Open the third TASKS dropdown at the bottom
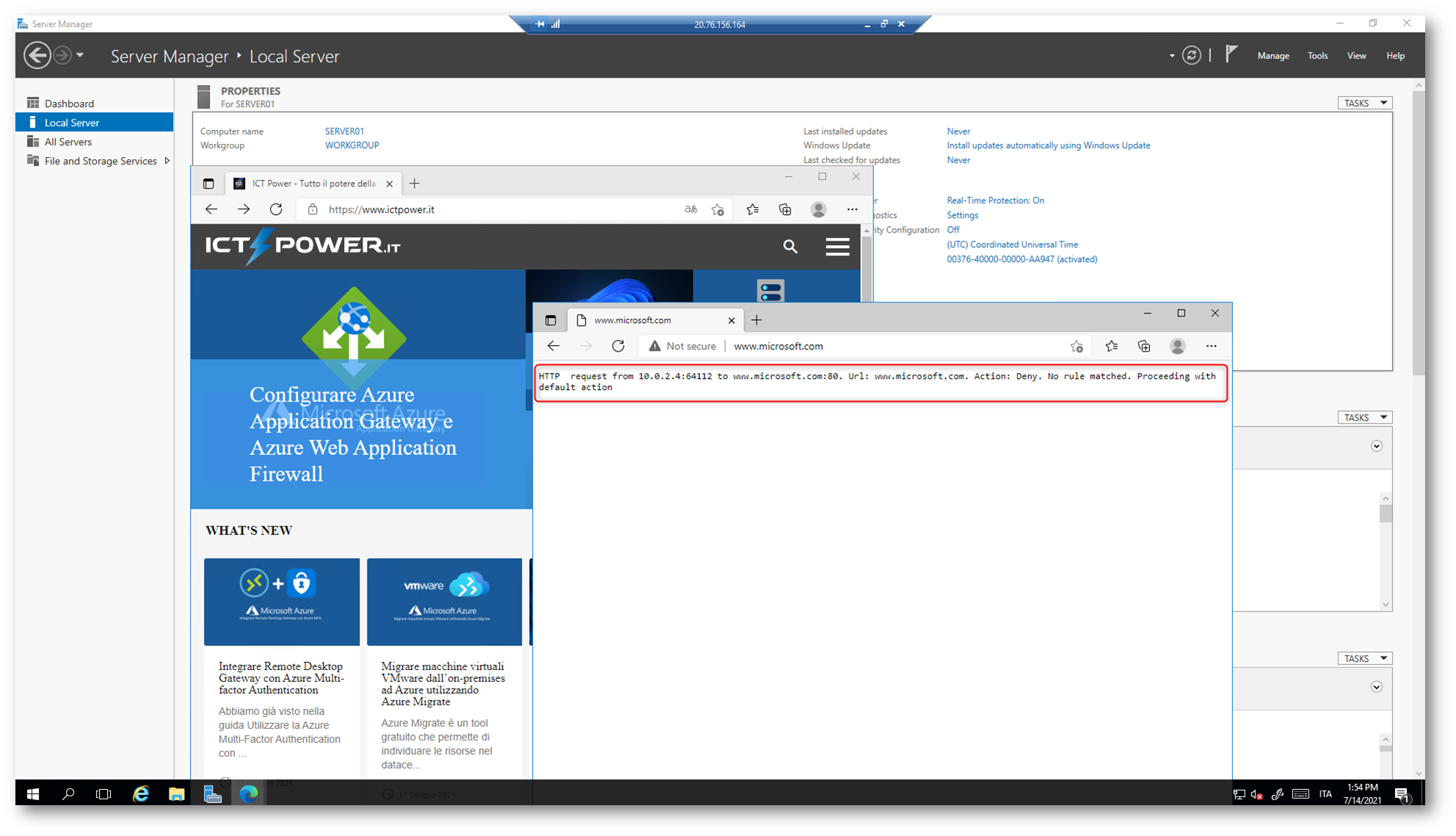 pyautogui.click(x=1364, y=658)
